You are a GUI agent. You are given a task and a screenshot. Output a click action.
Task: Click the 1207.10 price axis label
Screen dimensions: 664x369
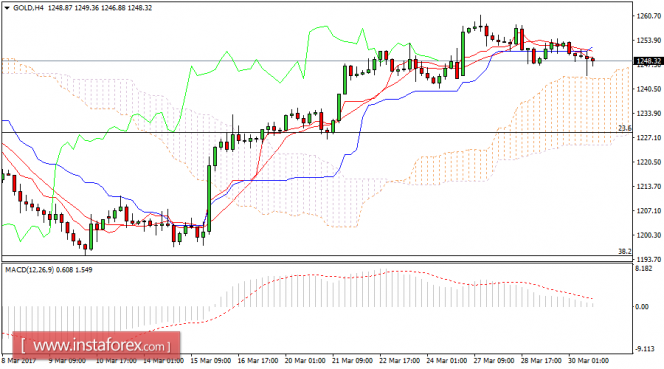pyautogui.click(x=649, y=211)
